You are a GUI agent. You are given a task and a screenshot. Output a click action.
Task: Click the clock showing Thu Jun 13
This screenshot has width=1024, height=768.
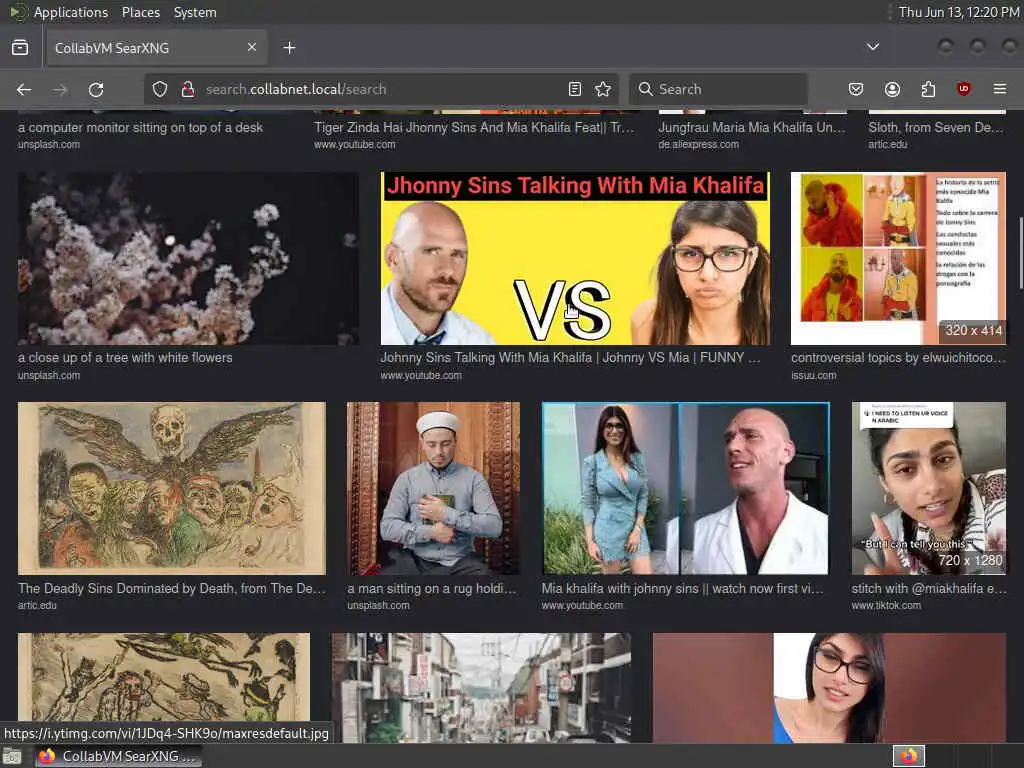(958, 12)
